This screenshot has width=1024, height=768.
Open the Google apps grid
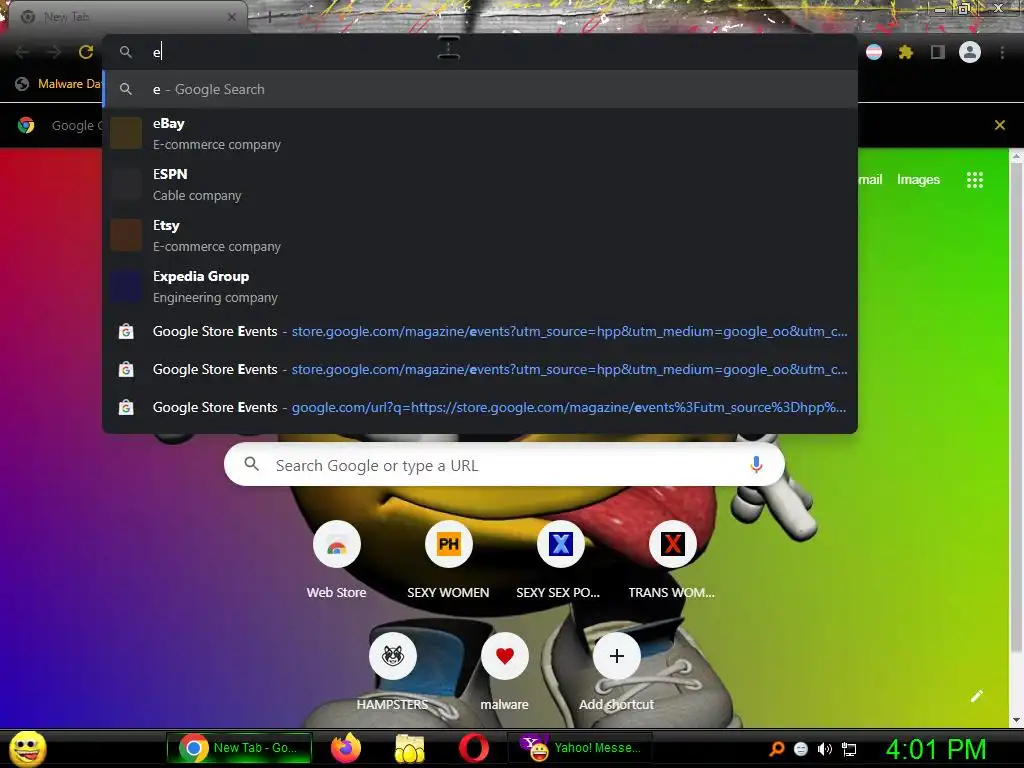pos(974,180)
